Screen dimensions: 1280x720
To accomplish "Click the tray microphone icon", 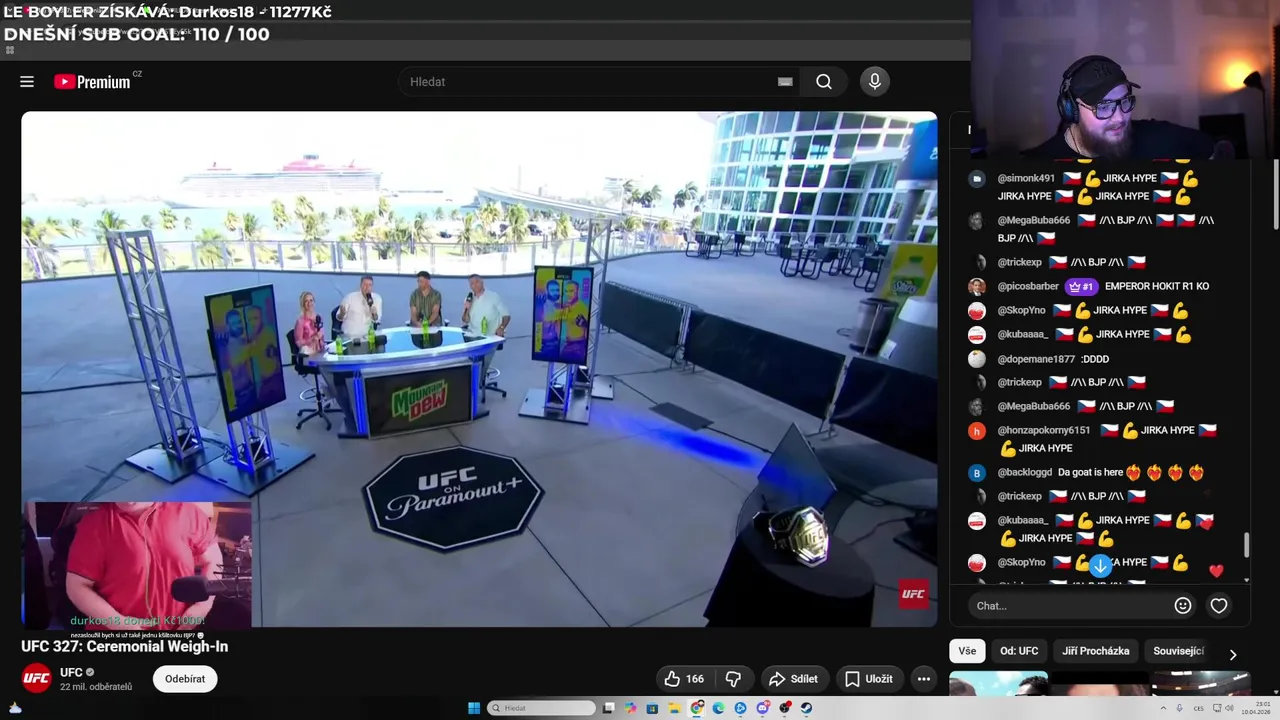I will (x=1180, y=708).
